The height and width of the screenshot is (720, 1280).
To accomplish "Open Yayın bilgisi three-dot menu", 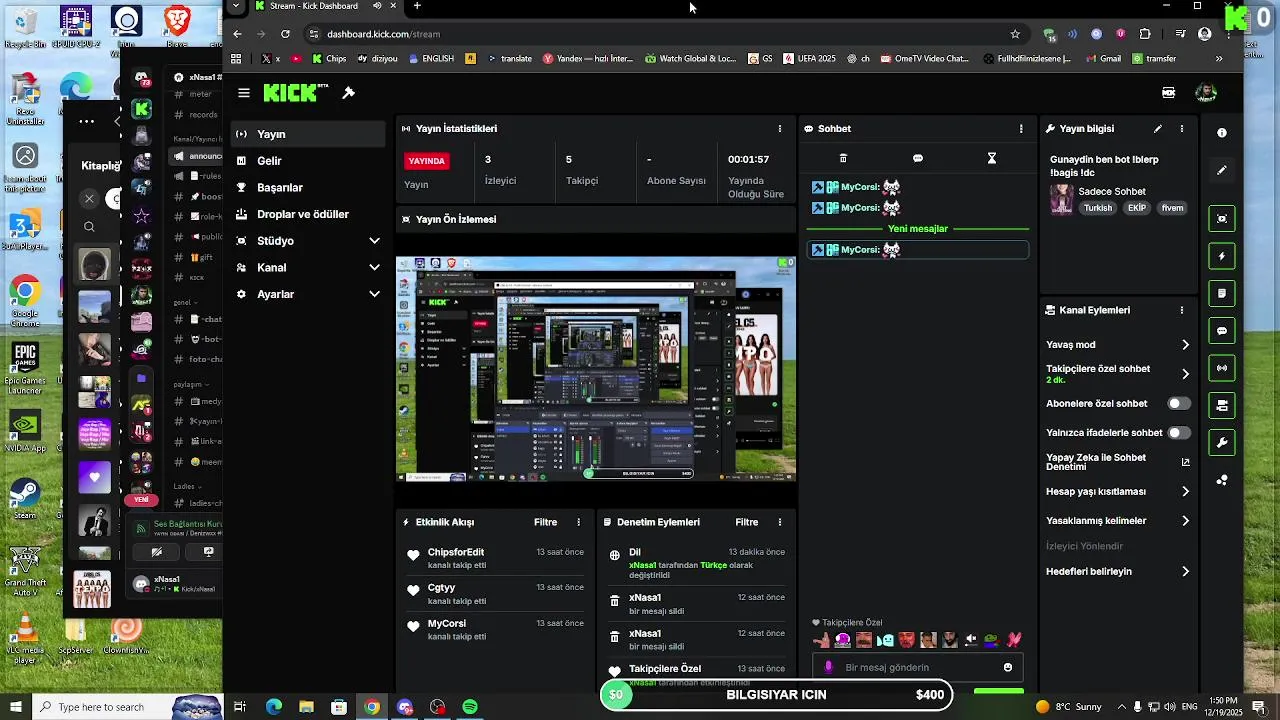I will pyautogui.click(x=1182, y=128).
